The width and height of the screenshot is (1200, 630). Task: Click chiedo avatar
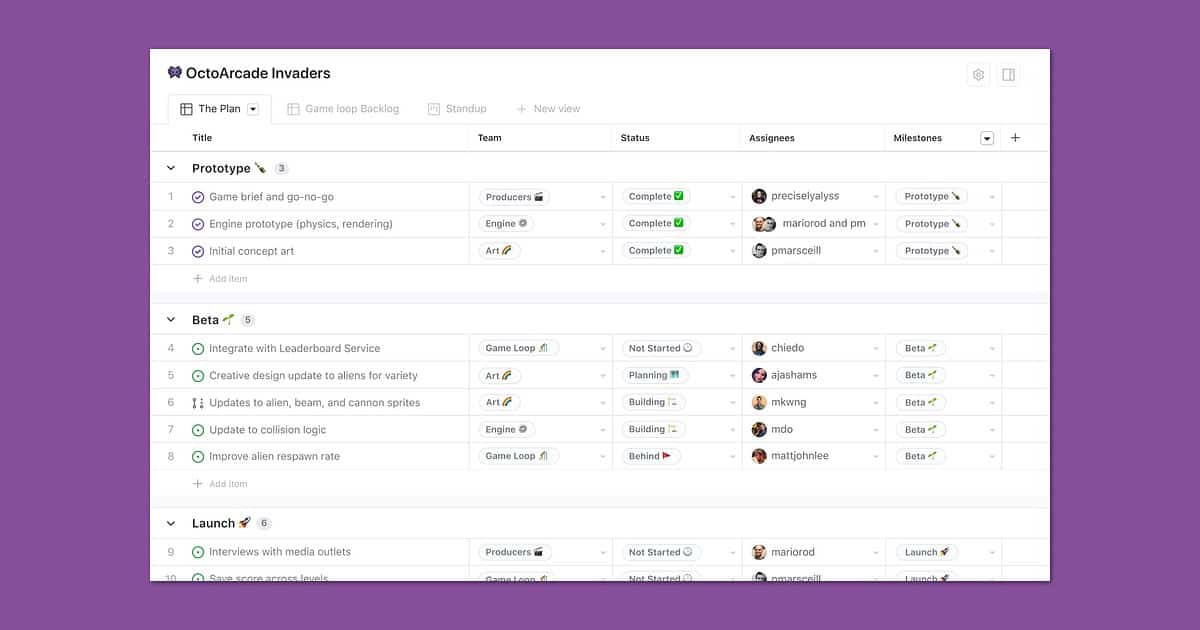pyautogui.click(x=759, y=349)
